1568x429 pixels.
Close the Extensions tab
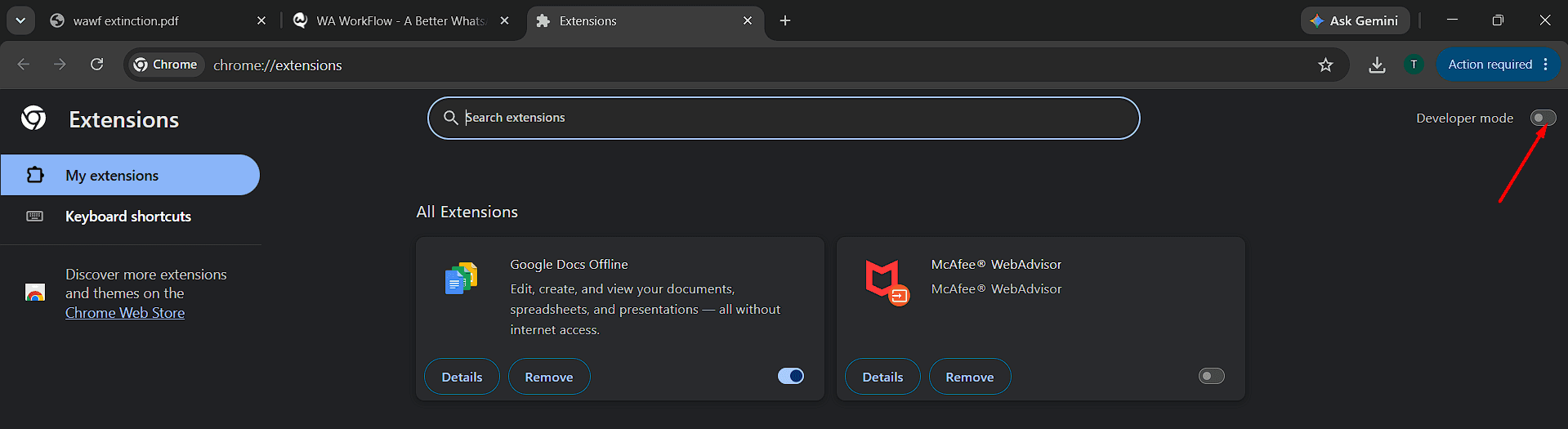coord(748,20)
